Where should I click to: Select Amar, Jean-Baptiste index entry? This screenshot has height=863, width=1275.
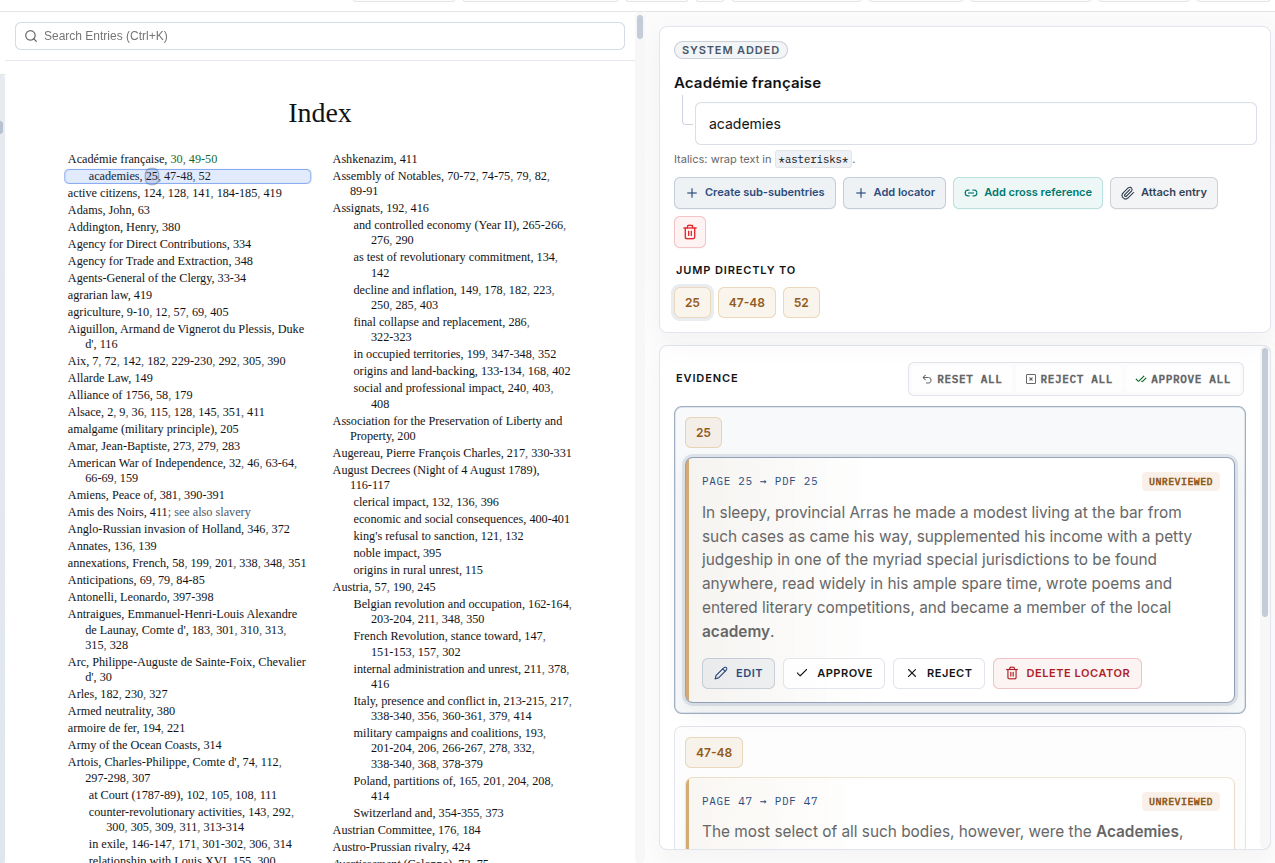154,446
